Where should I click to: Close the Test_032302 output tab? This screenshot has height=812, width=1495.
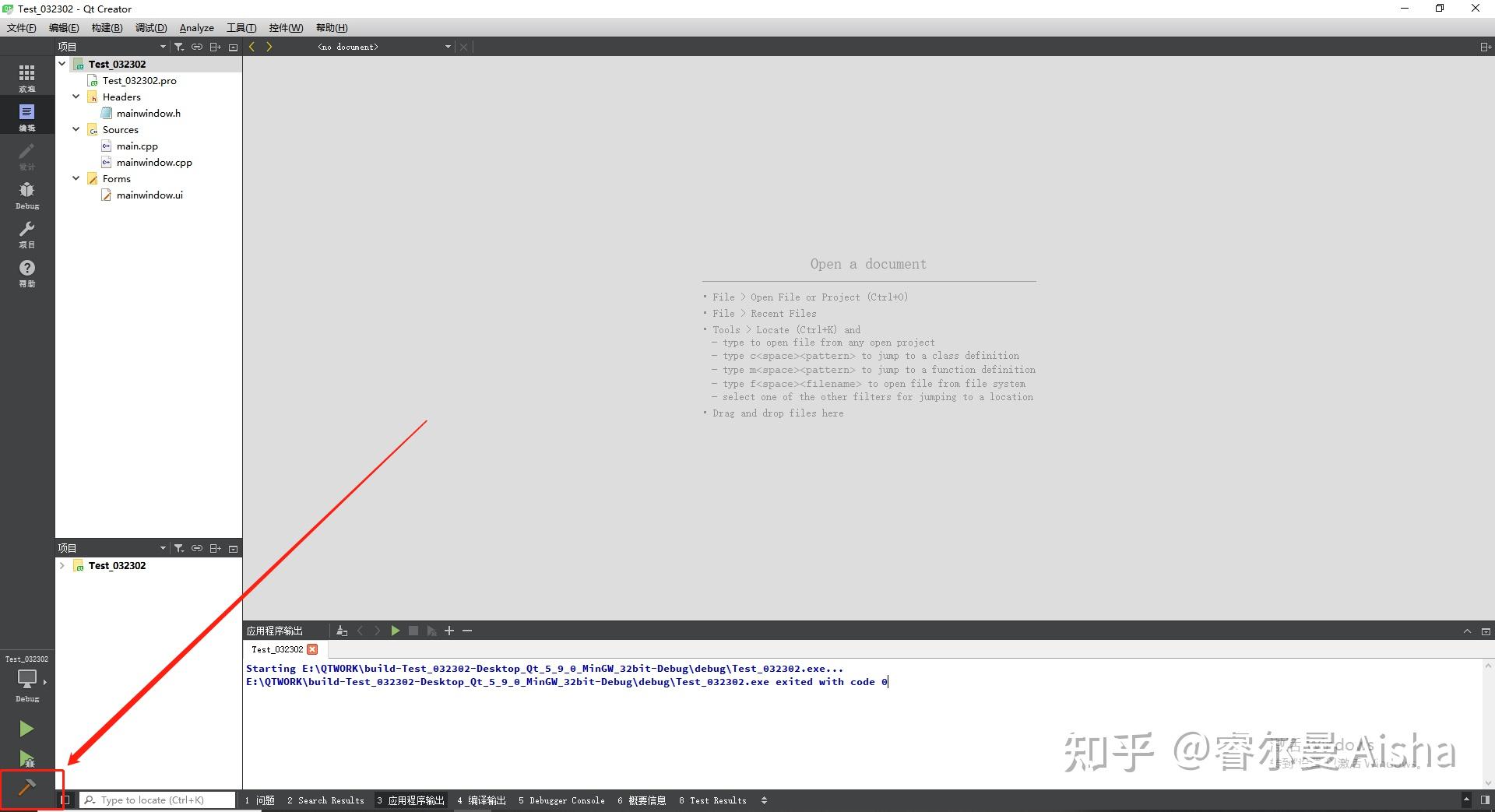312,649
